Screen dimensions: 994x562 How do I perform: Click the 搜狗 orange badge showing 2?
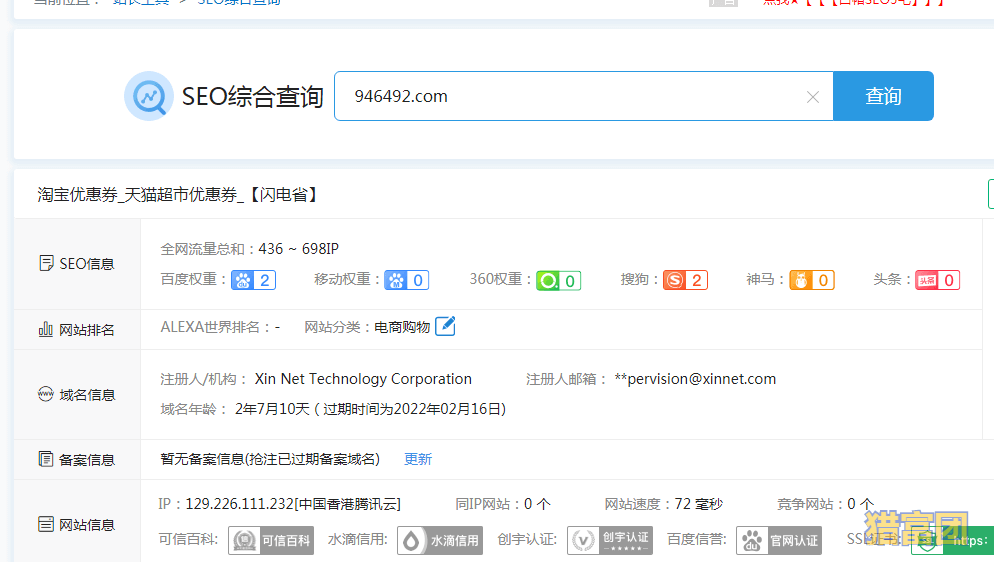pos(685,280)
